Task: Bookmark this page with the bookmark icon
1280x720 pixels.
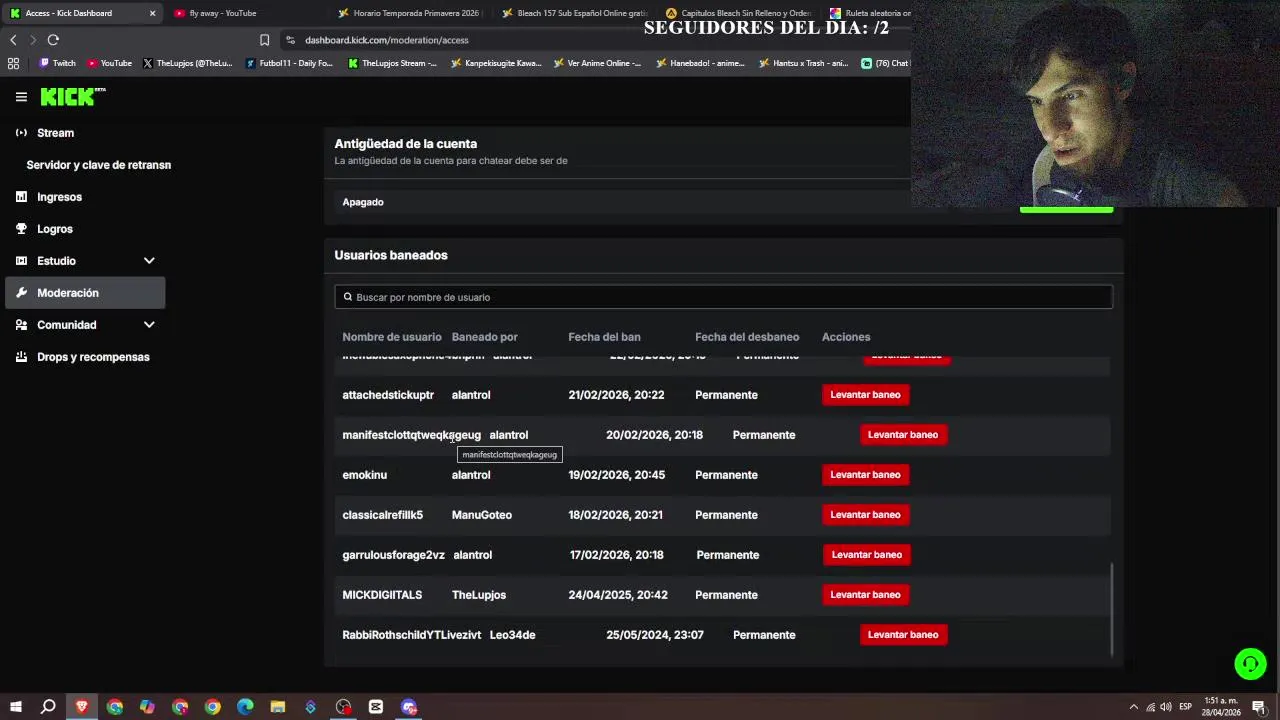Action: pos(264,40)
